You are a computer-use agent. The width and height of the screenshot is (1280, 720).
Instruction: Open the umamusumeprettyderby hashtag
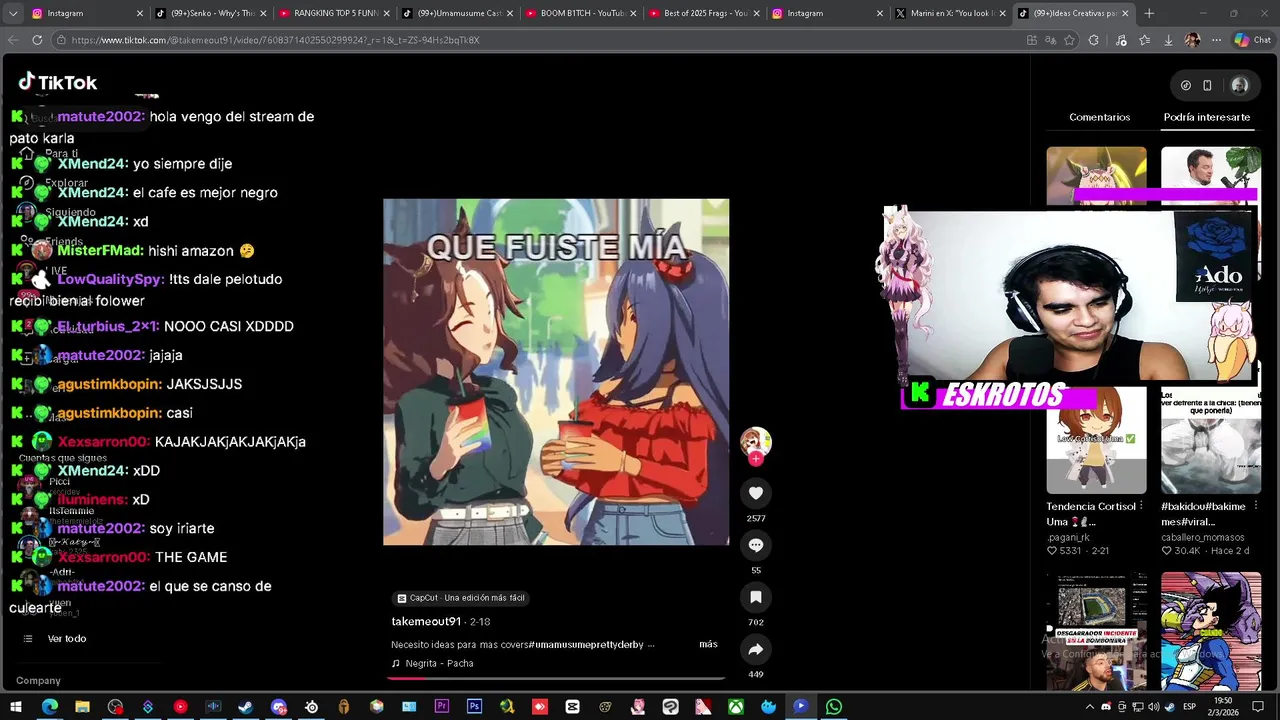coord(586,645)
